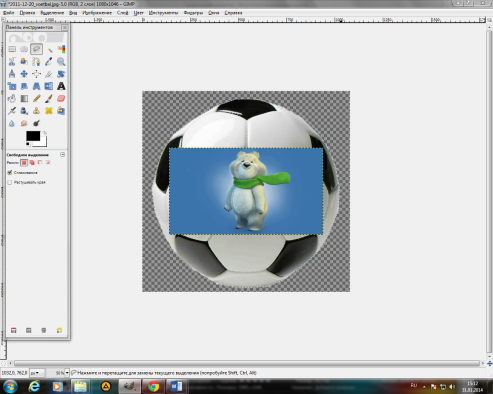Select the Smudge tool
This screenshot has width=493, height=394.
(x=24, y=123)
